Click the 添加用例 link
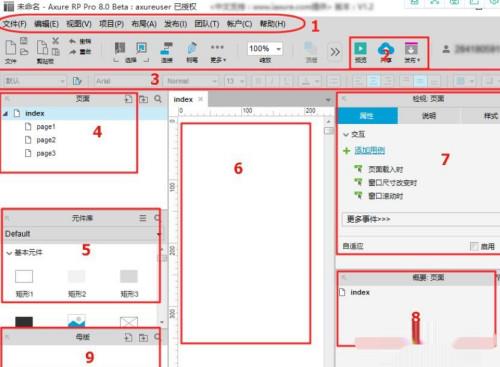500x367 pixels. coord(369,150)
